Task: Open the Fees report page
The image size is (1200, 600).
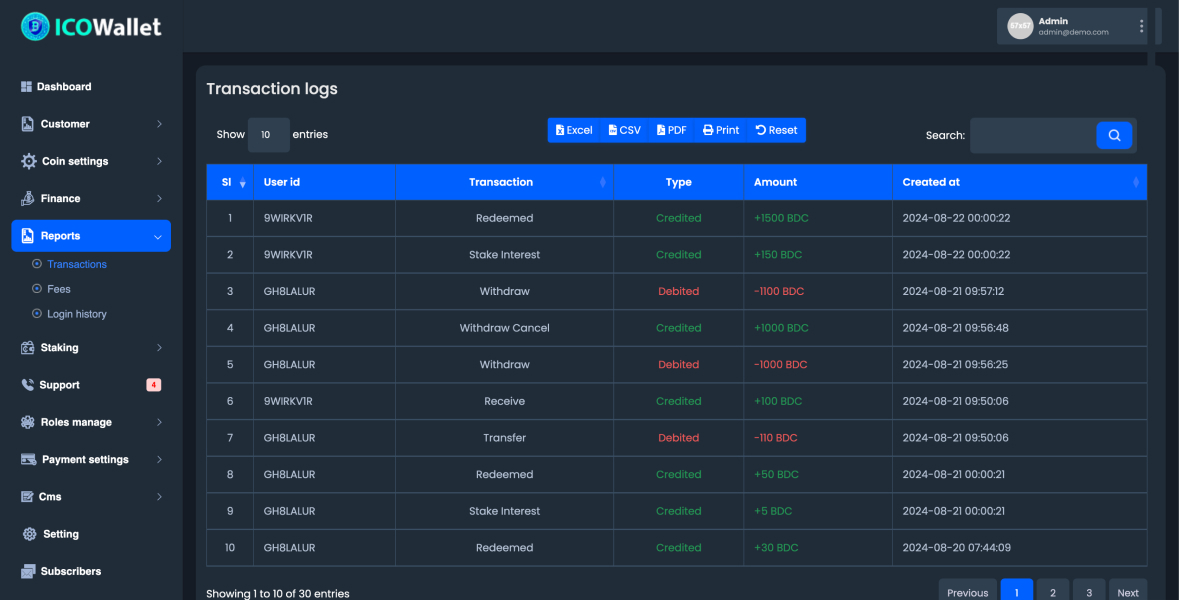Action: point(58,288)
